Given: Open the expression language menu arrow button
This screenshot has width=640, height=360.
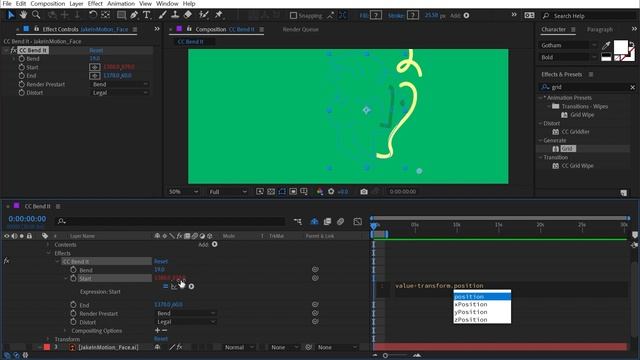Looking at the screenshot, I should 191,287.
